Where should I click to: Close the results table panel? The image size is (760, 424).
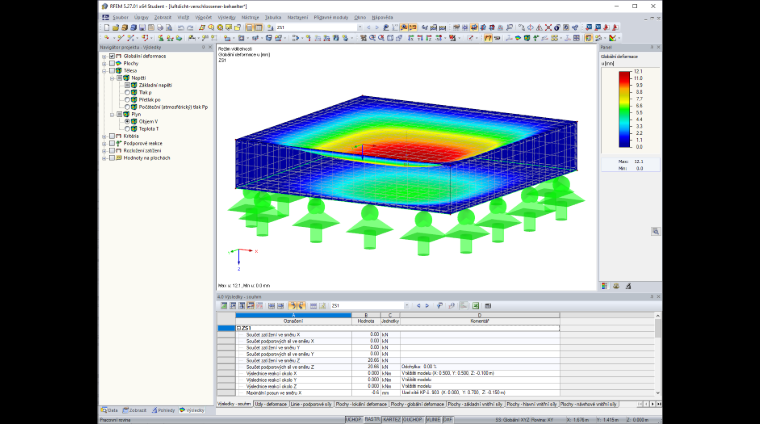click(658, 297)
